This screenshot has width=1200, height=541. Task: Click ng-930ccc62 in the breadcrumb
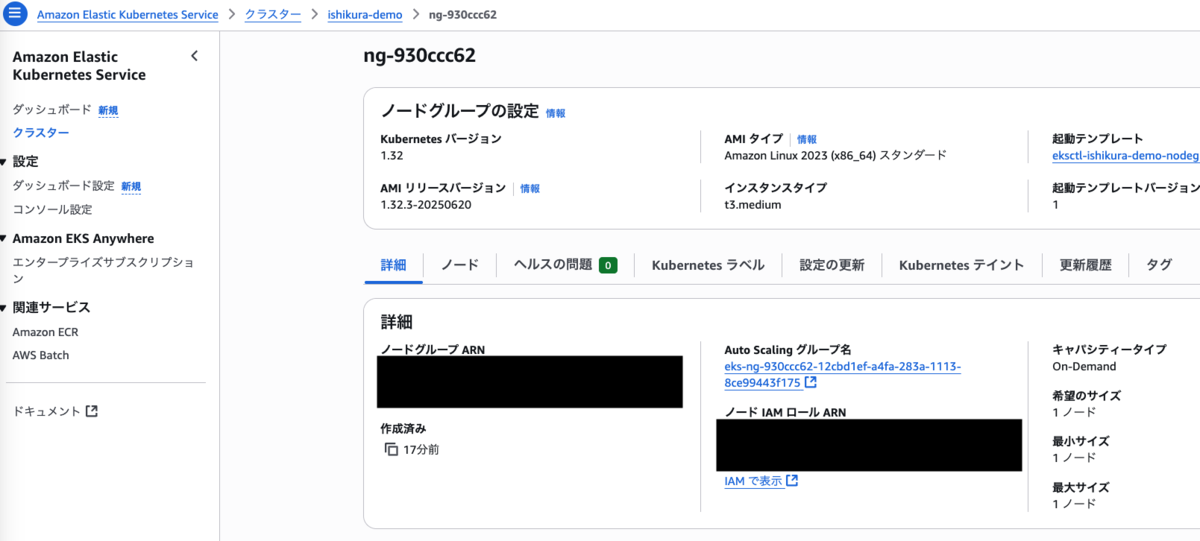[462, 15]
